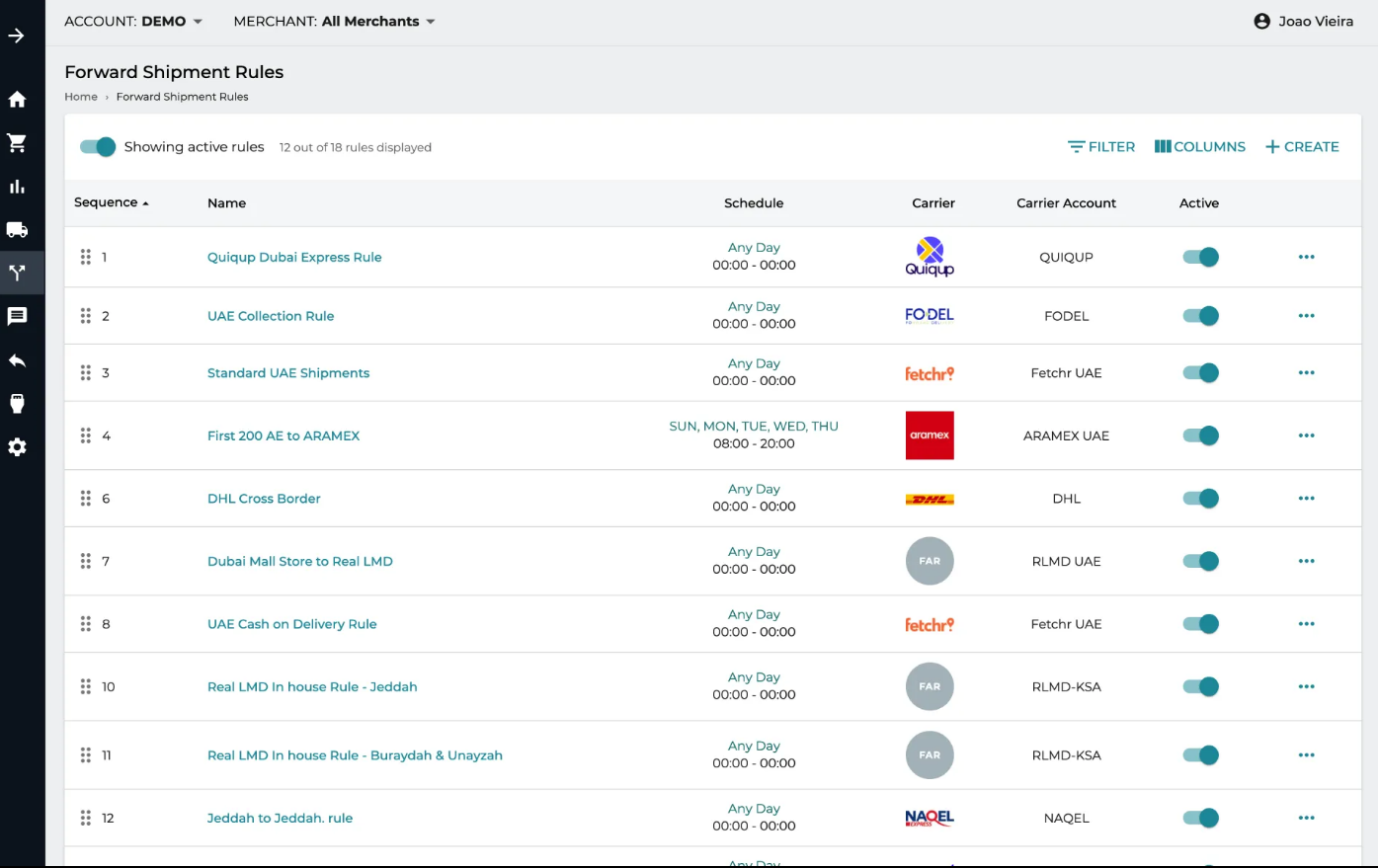This screenshot has height=868, width=1378.
Task: Open the delivery truck shipments icon
Action: 17,230
